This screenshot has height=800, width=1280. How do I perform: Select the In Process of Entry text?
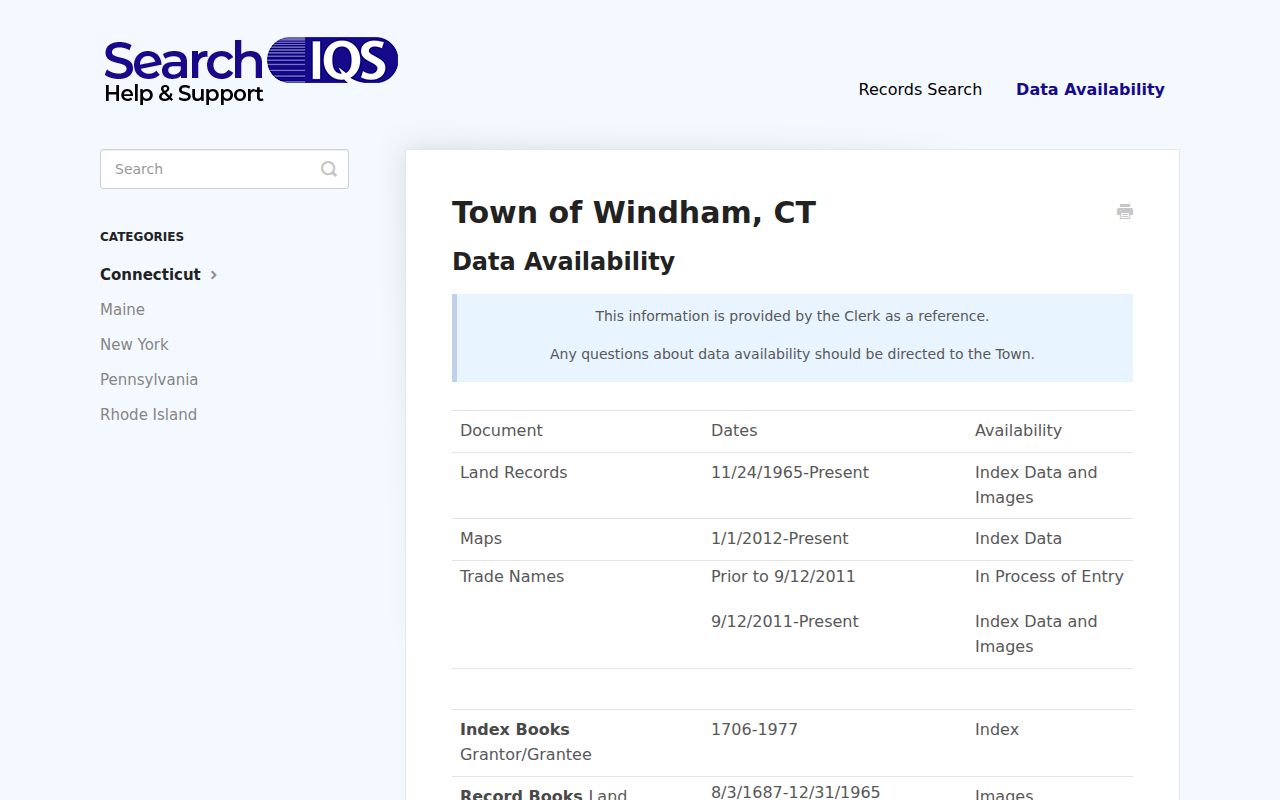[1049, 576]
